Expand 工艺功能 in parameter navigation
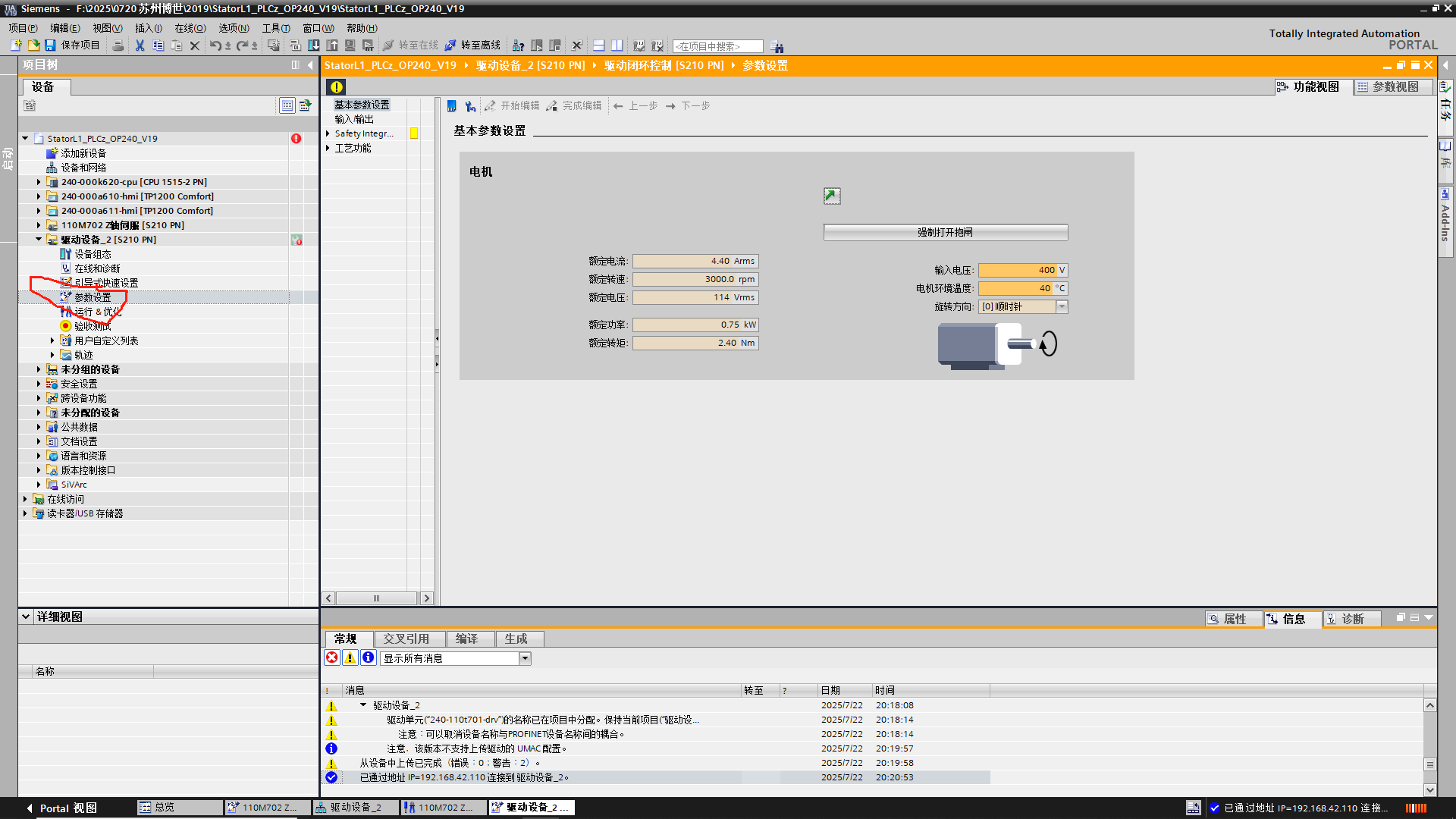This screenshot has height=819, width=1456. (328, 148)
